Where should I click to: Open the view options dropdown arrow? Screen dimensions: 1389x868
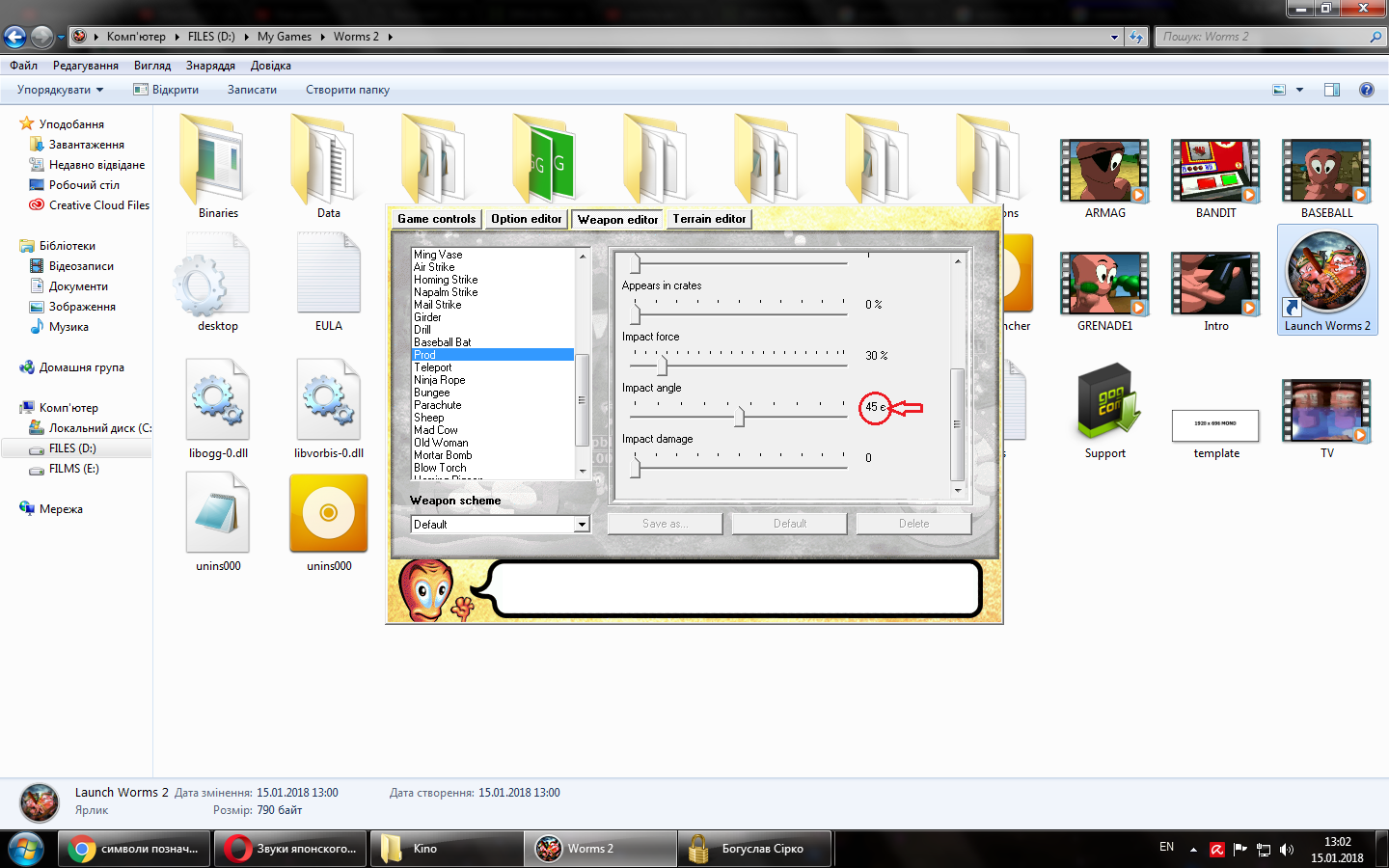click(x=1299, y=90)
